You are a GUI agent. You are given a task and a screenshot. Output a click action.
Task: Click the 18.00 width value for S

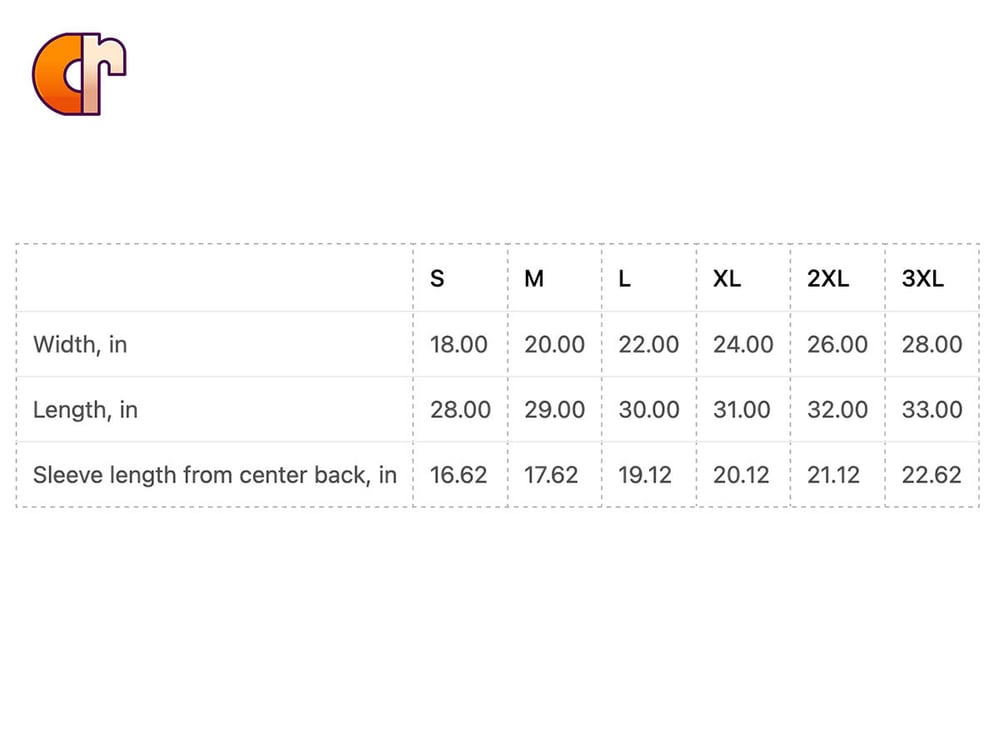(459, 345)
